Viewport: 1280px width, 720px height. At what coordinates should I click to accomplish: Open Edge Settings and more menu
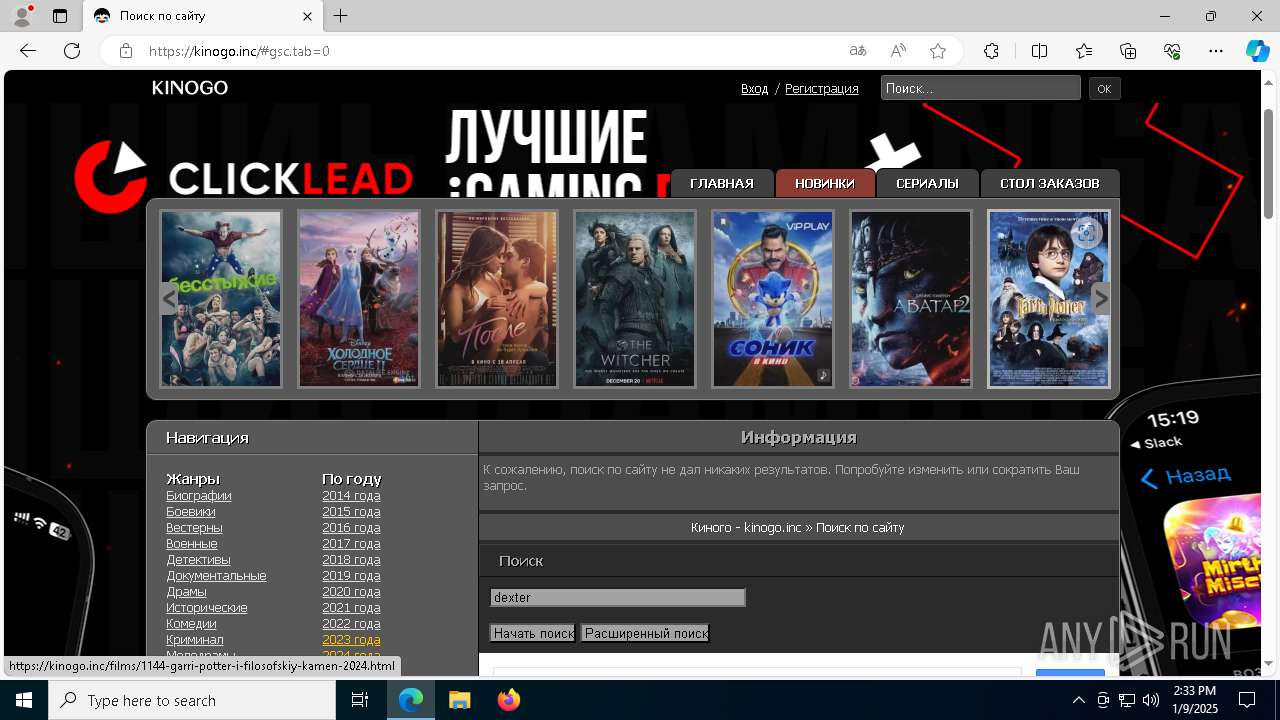click(x=1216, y=51)
